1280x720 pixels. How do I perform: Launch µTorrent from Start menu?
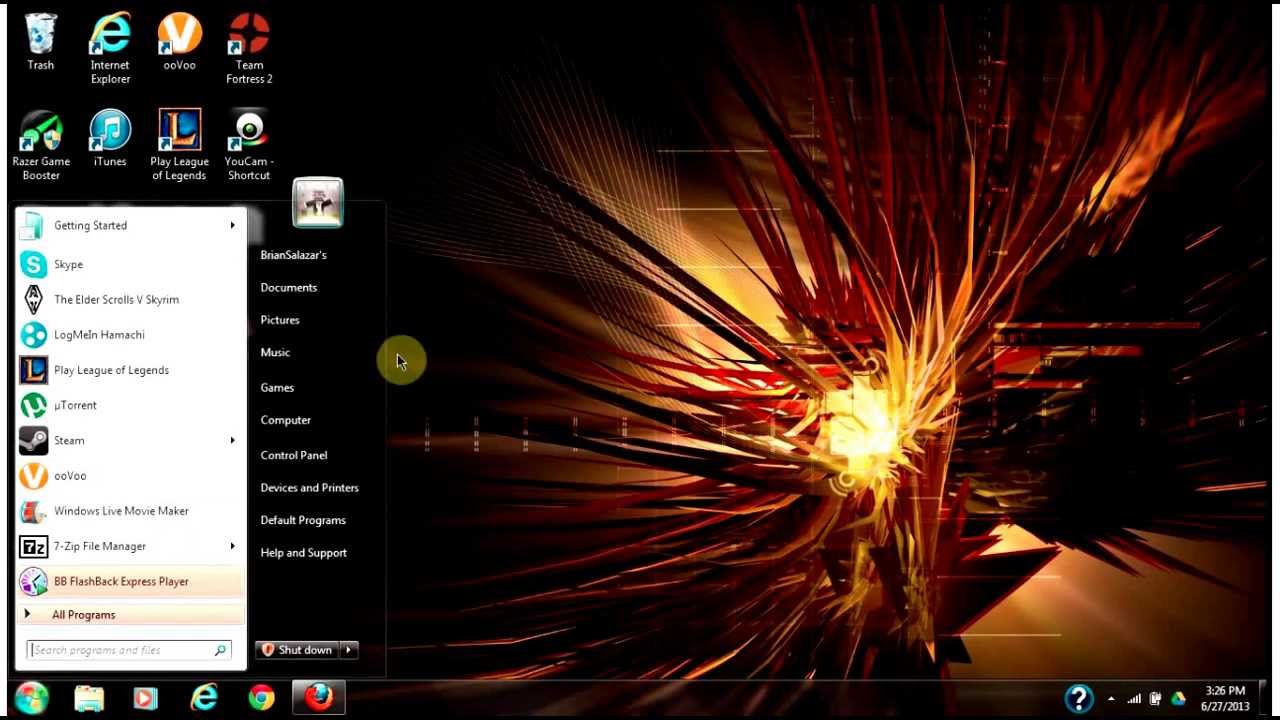[130, 405]
